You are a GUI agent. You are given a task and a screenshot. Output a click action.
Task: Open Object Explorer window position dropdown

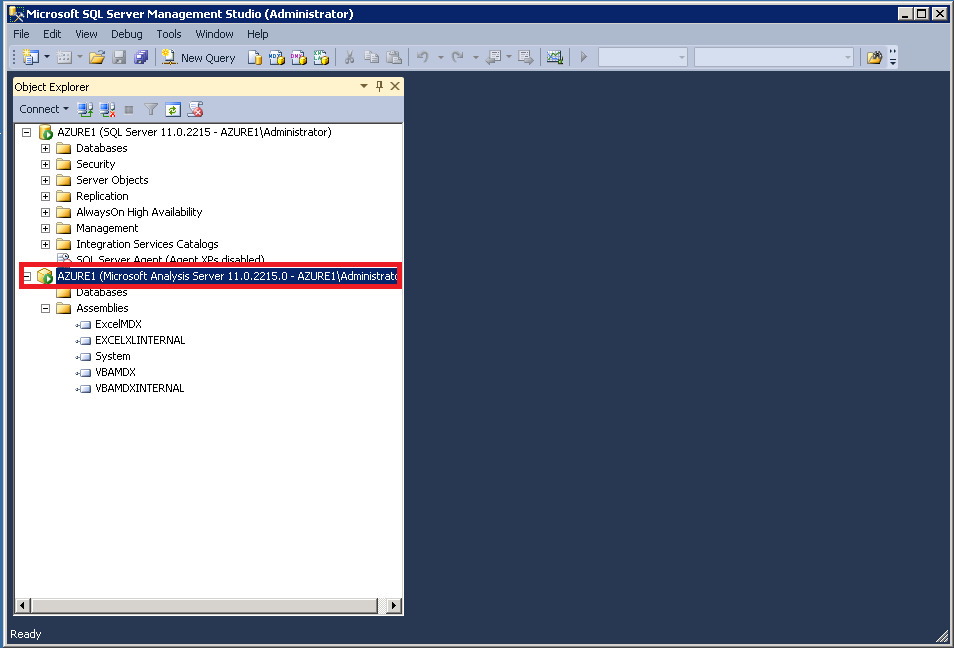[364, 86]
